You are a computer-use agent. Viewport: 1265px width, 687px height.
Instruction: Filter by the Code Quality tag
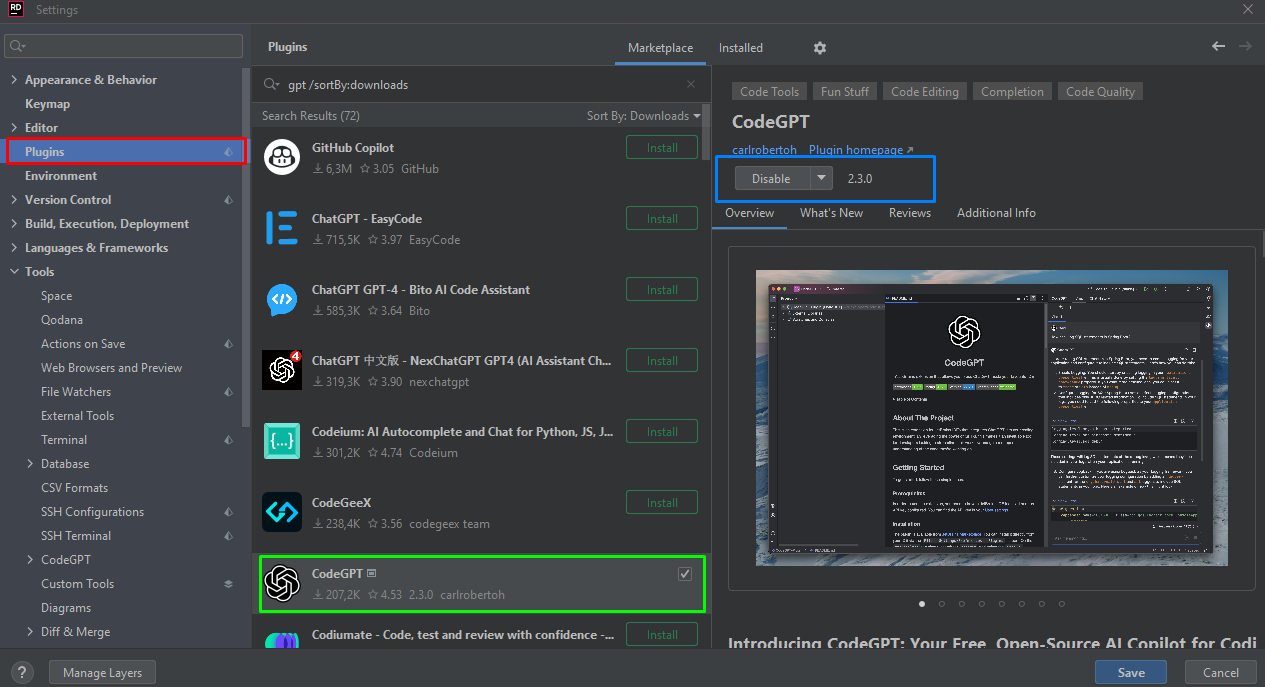click(1100, 92)
